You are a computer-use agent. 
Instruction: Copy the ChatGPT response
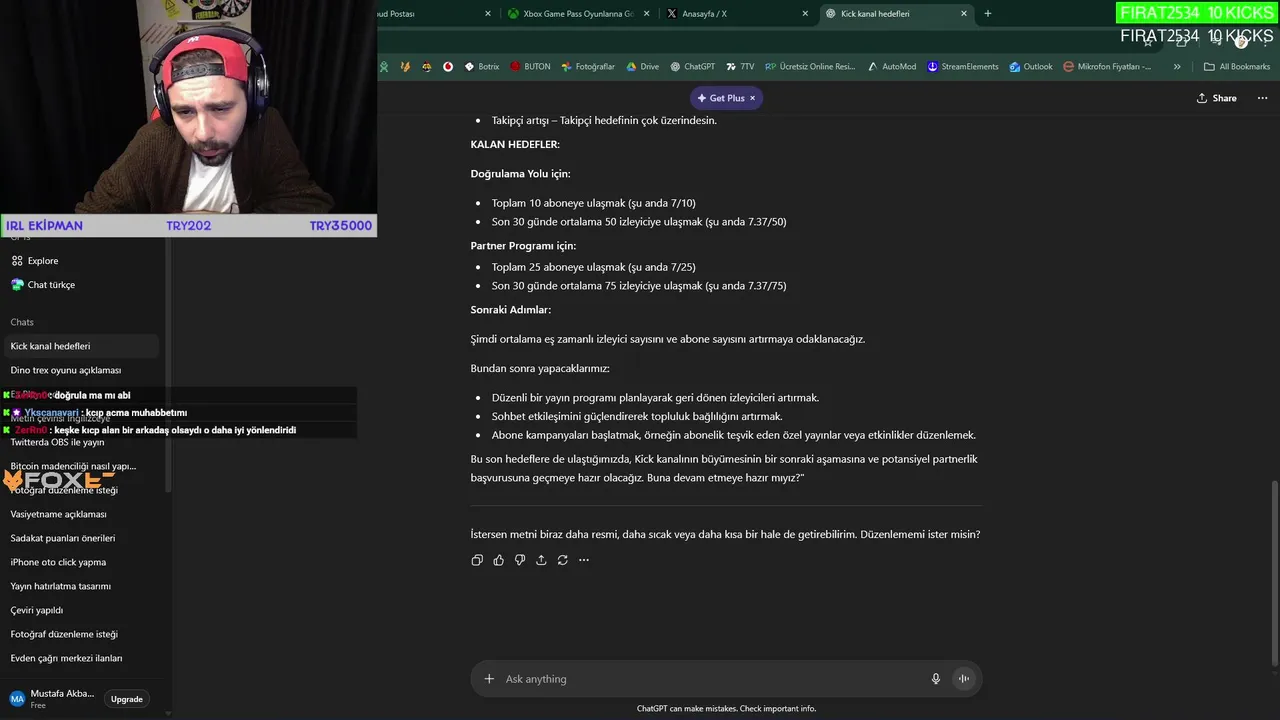[477, 560]
